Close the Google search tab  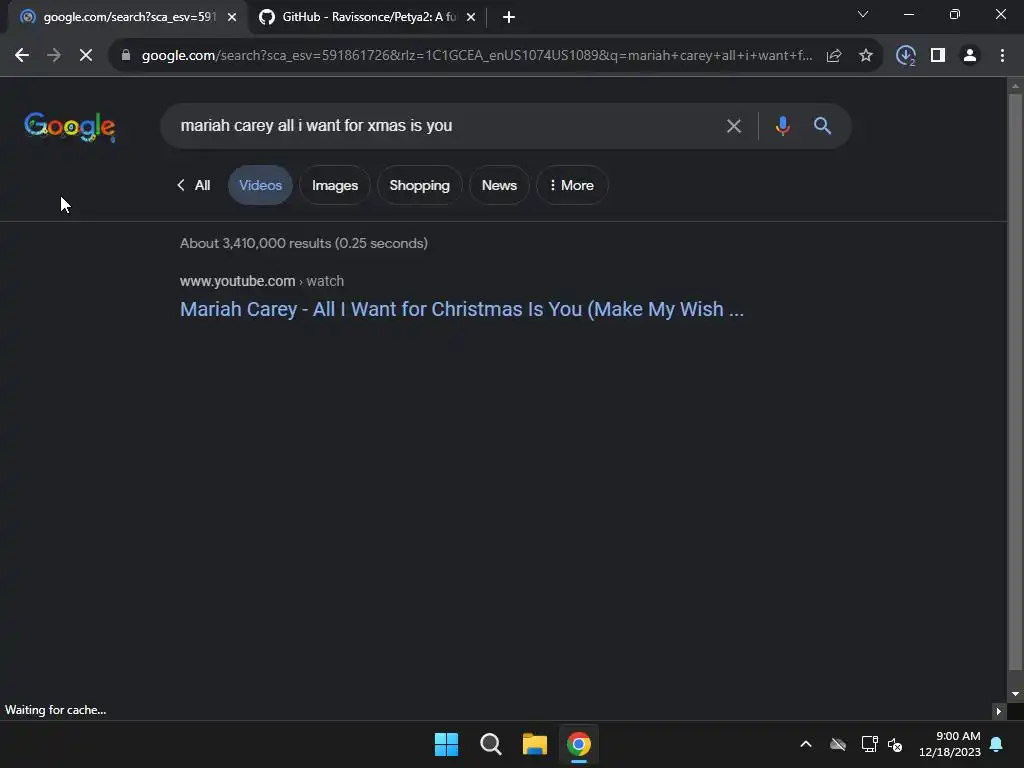coord(232,17)
